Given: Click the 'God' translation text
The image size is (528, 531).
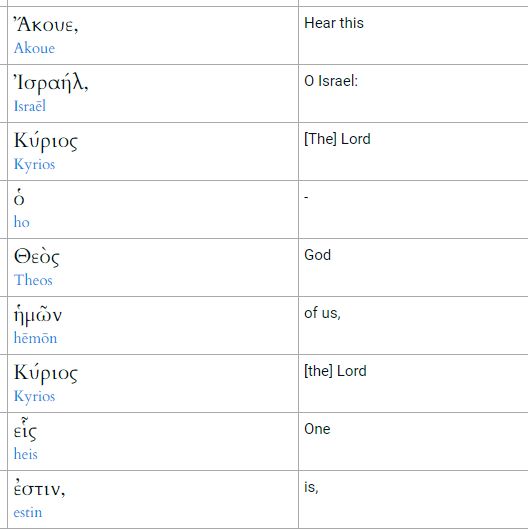Looking at the screenshot, I should (x=317, y=255).
